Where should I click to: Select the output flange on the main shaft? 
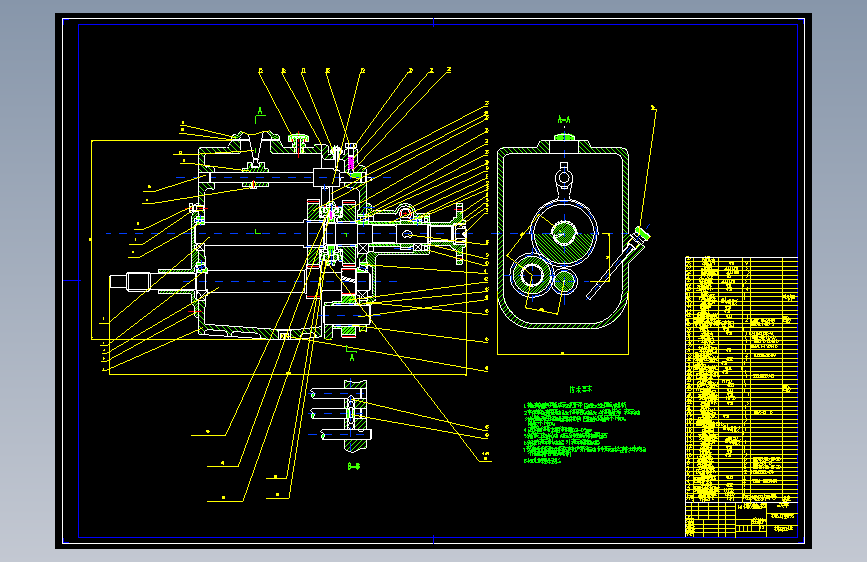click(459, 234)
